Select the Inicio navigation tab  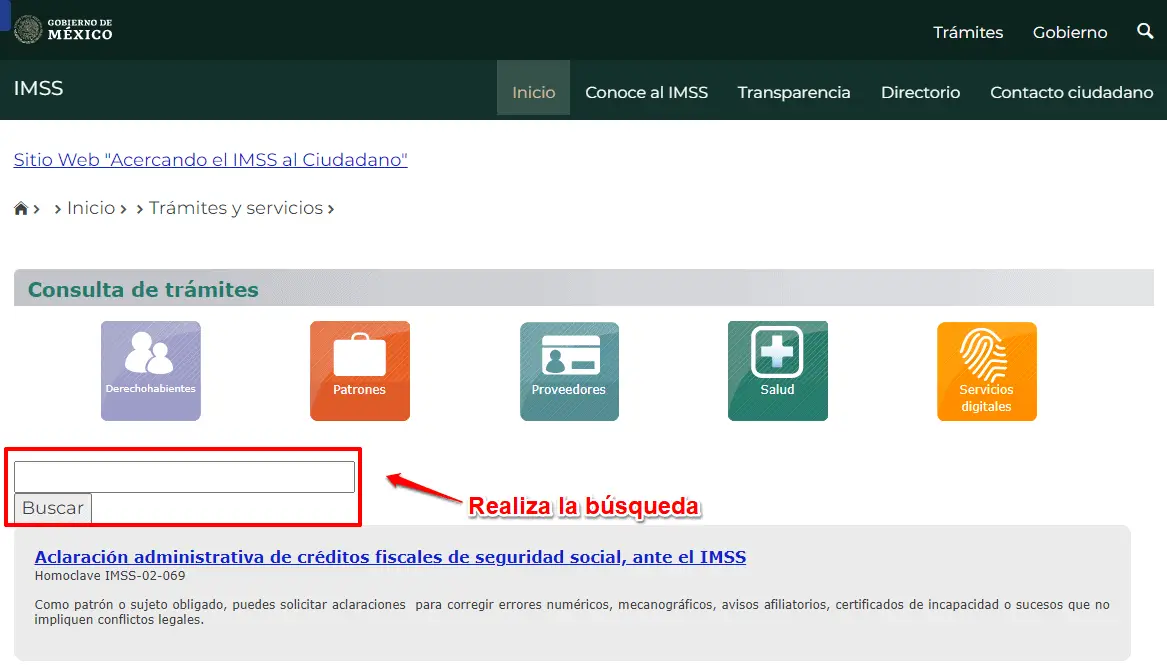coord(534,88)
